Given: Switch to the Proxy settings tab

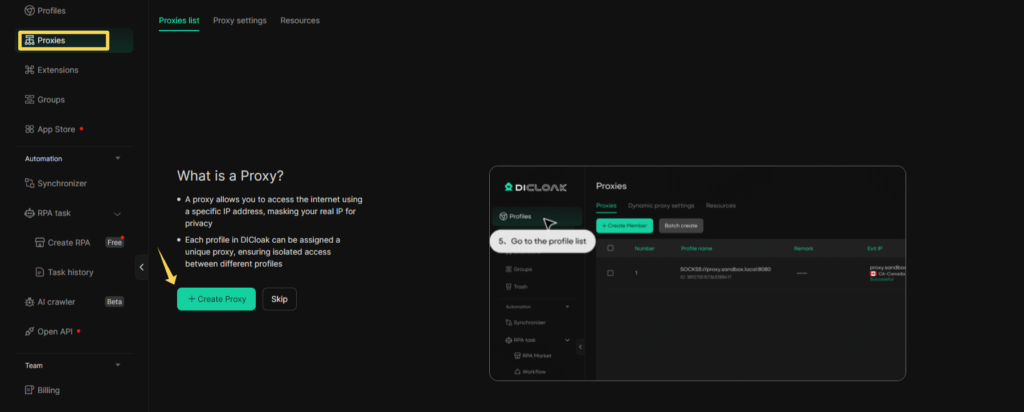Looking at the screenshot, I should (240, 20).
